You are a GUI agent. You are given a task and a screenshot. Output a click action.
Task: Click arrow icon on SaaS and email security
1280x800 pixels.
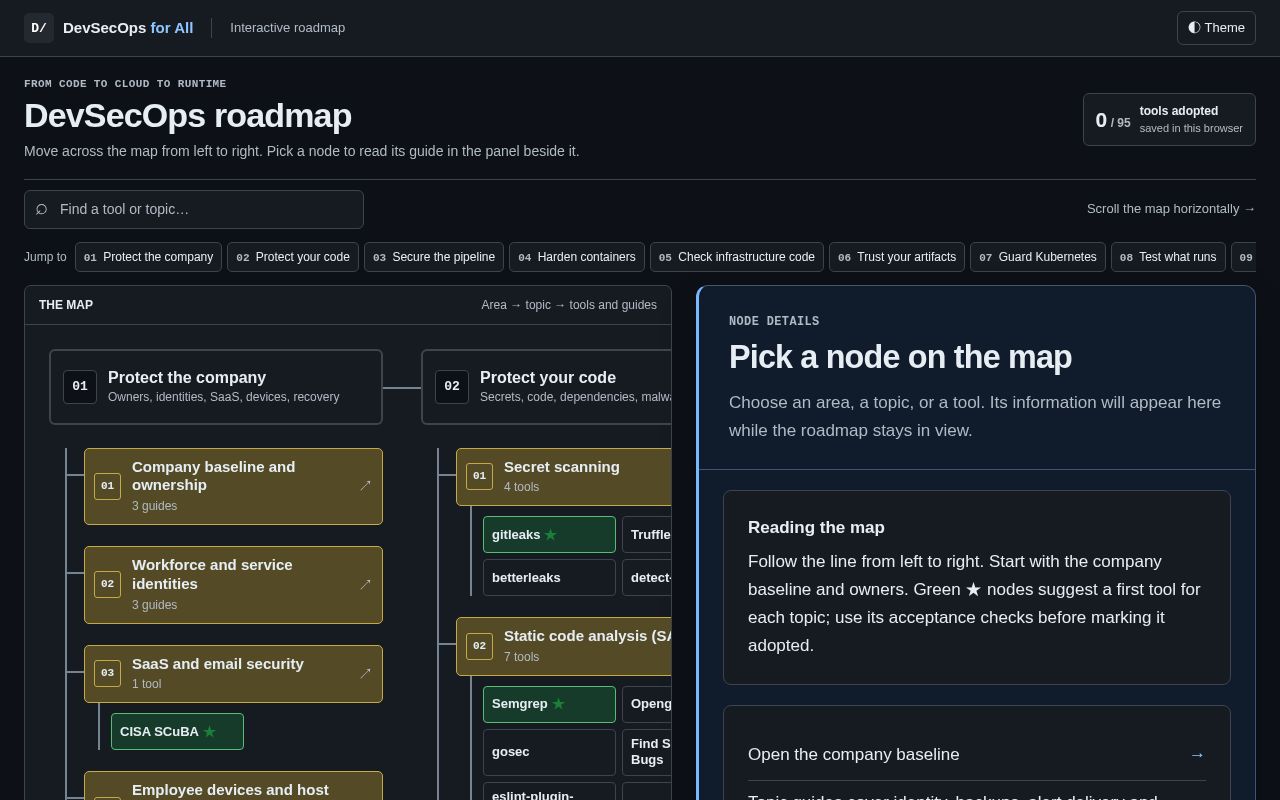point(365,674)
